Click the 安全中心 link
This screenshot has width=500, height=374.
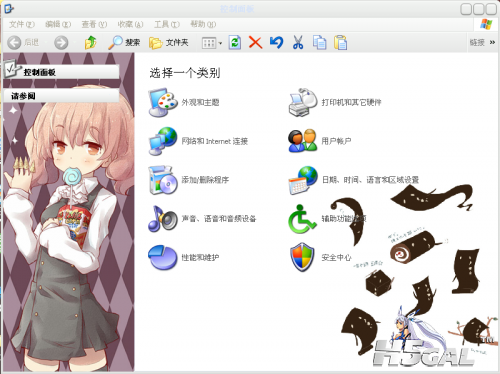pos(336,258)
